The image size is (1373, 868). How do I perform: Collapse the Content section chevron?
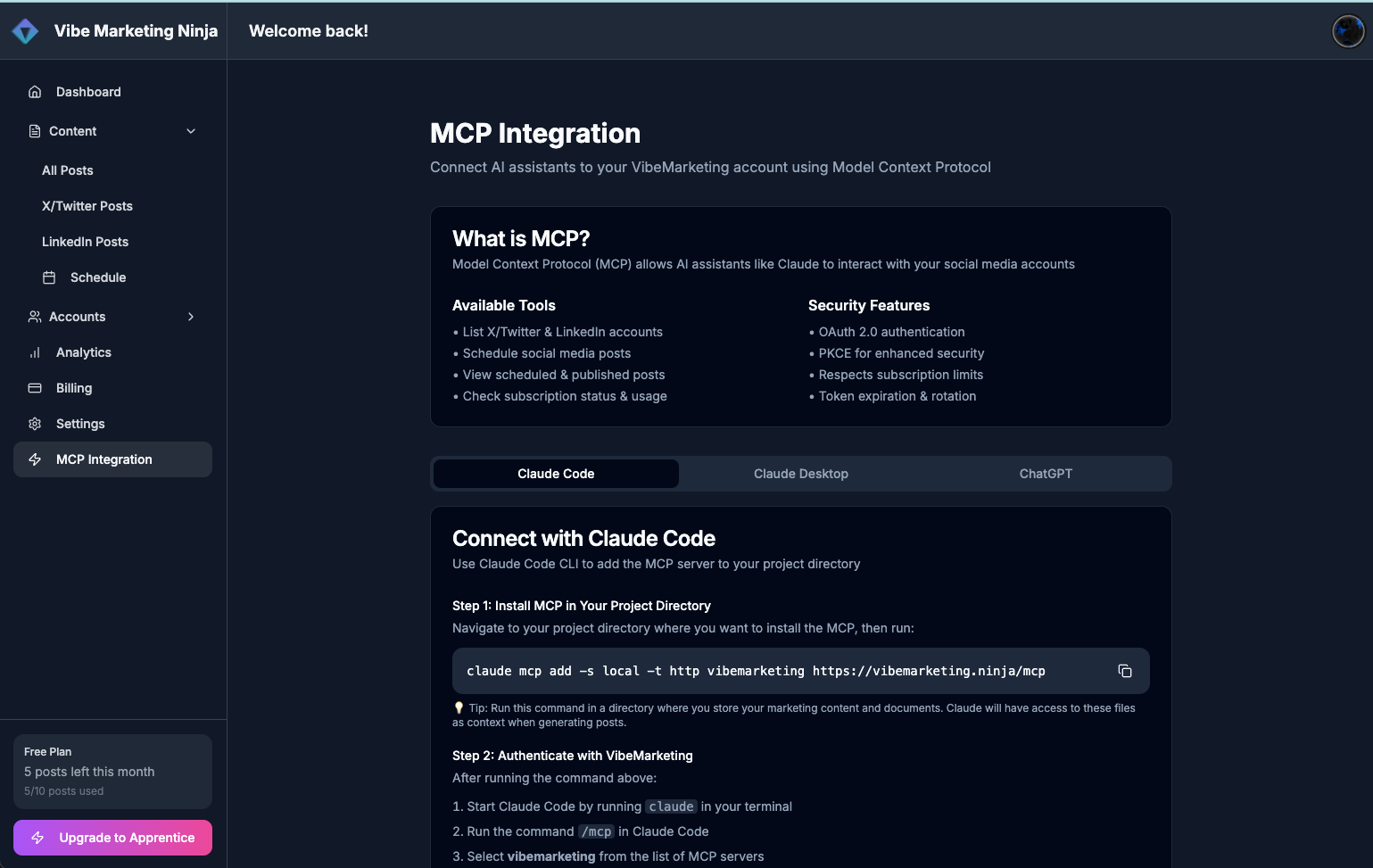point(191,131)
